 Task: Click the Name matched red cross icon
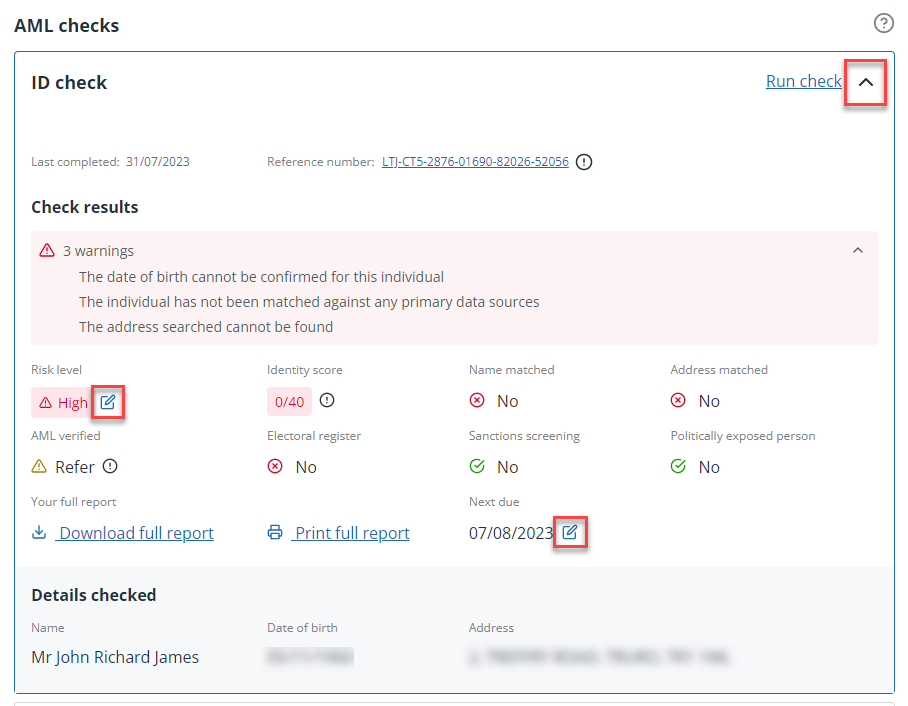tap(477, 401)
